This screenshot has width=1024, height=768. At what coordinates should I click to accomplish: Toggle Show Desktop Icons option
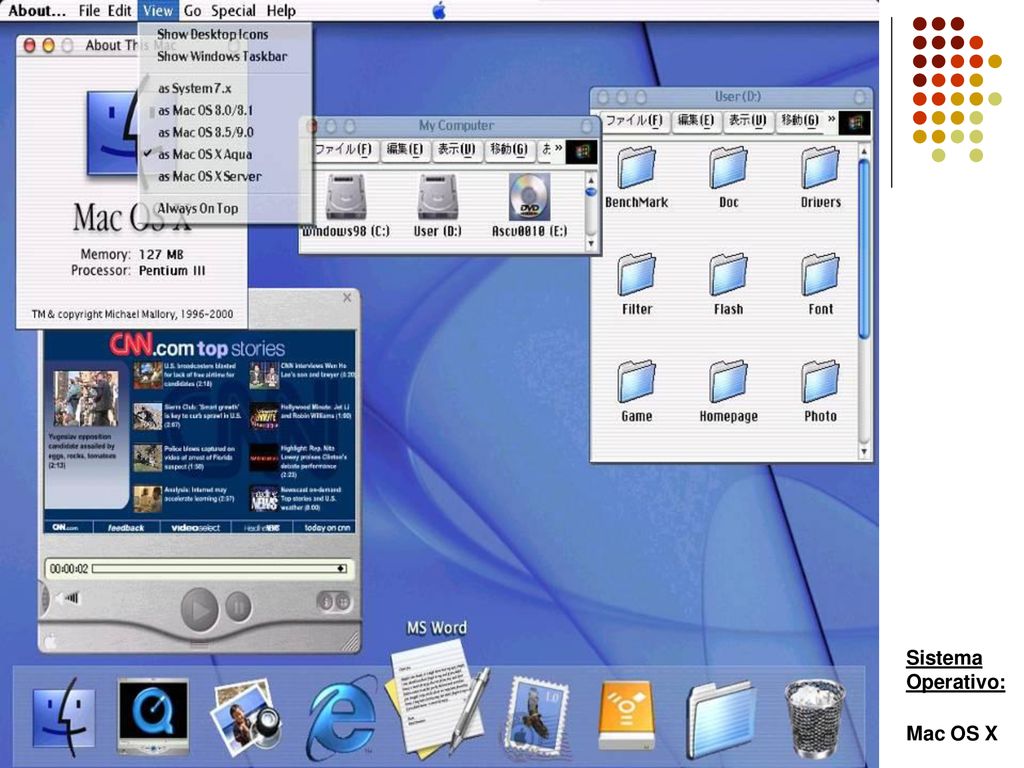tap(213, 34)
